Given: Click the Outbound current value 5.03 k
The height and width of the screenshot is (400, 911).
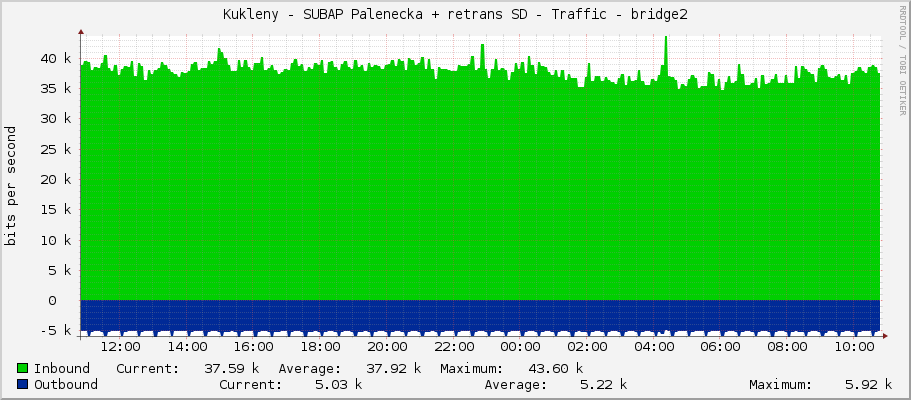Looking at the screenshot, I should click(338, 384).
